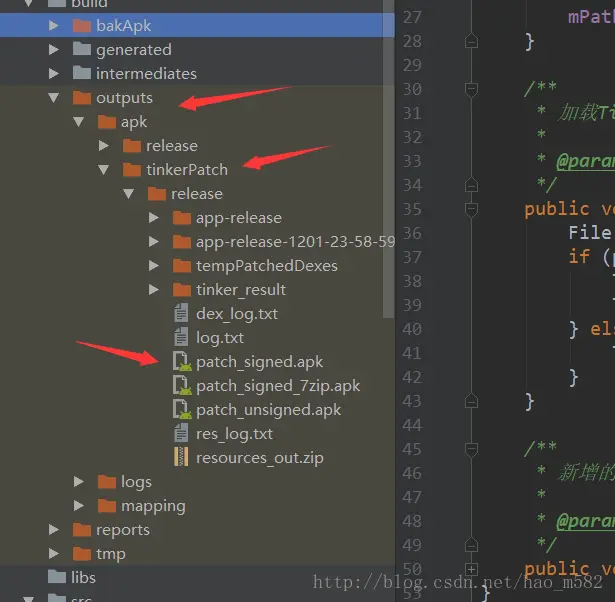
Task: Click the patch_signed.apk Android file icon
Action: point(182,362)
